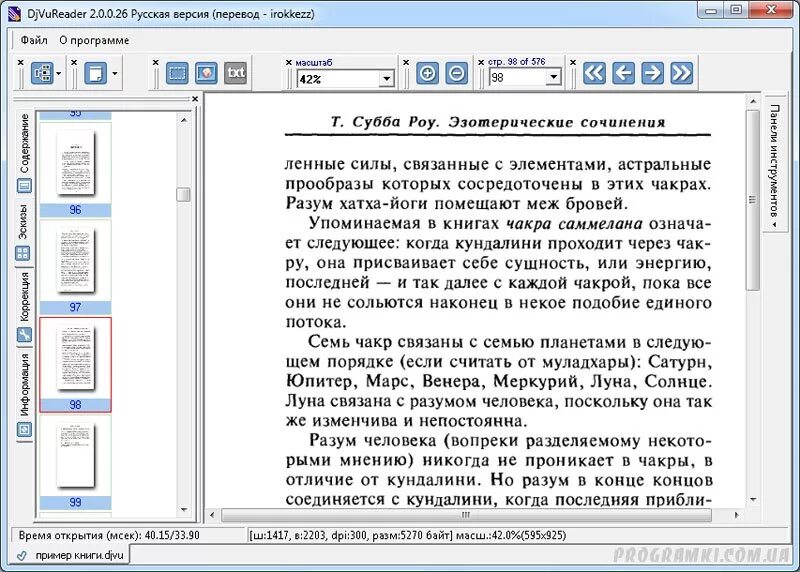The height and width of the screenshot is (572, 800).
Task: Open the Файл menu
Action: [x=34, y=40]
